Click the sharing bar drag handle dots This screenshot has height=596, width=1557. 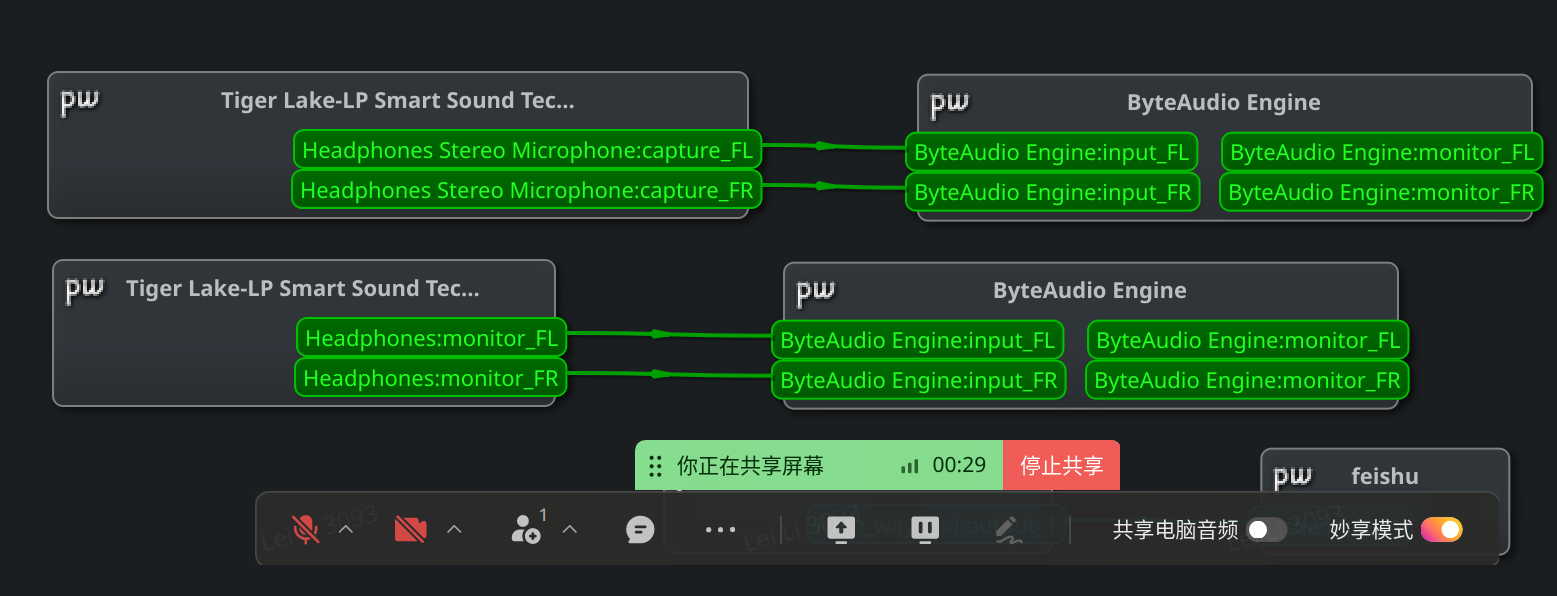tap(655, 466)
